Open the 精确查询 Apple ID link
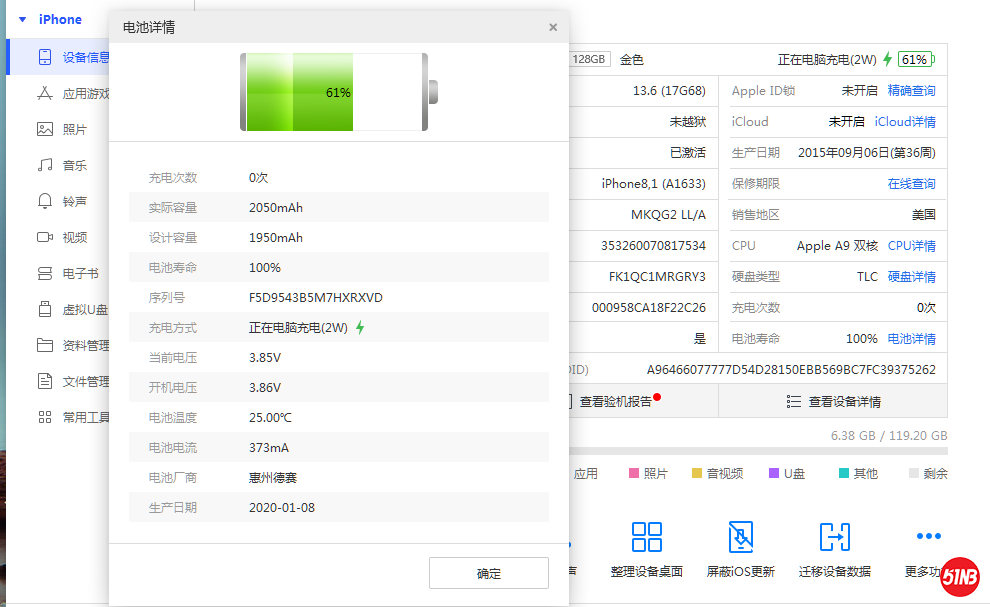Image resolution: width=990 pixels, height=607 pixels. point(911,91)
